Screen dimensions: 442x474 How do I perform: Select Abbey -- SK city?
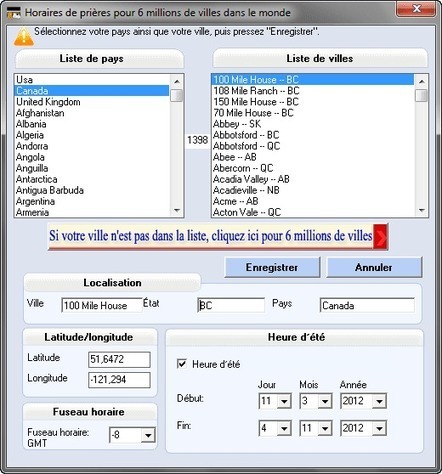313,124
